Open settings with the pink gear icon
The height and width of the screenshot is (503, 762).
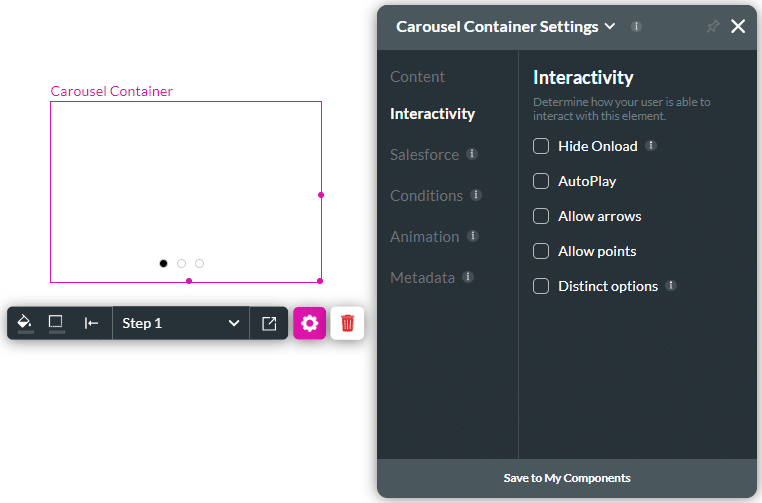[x=309, y=323]
